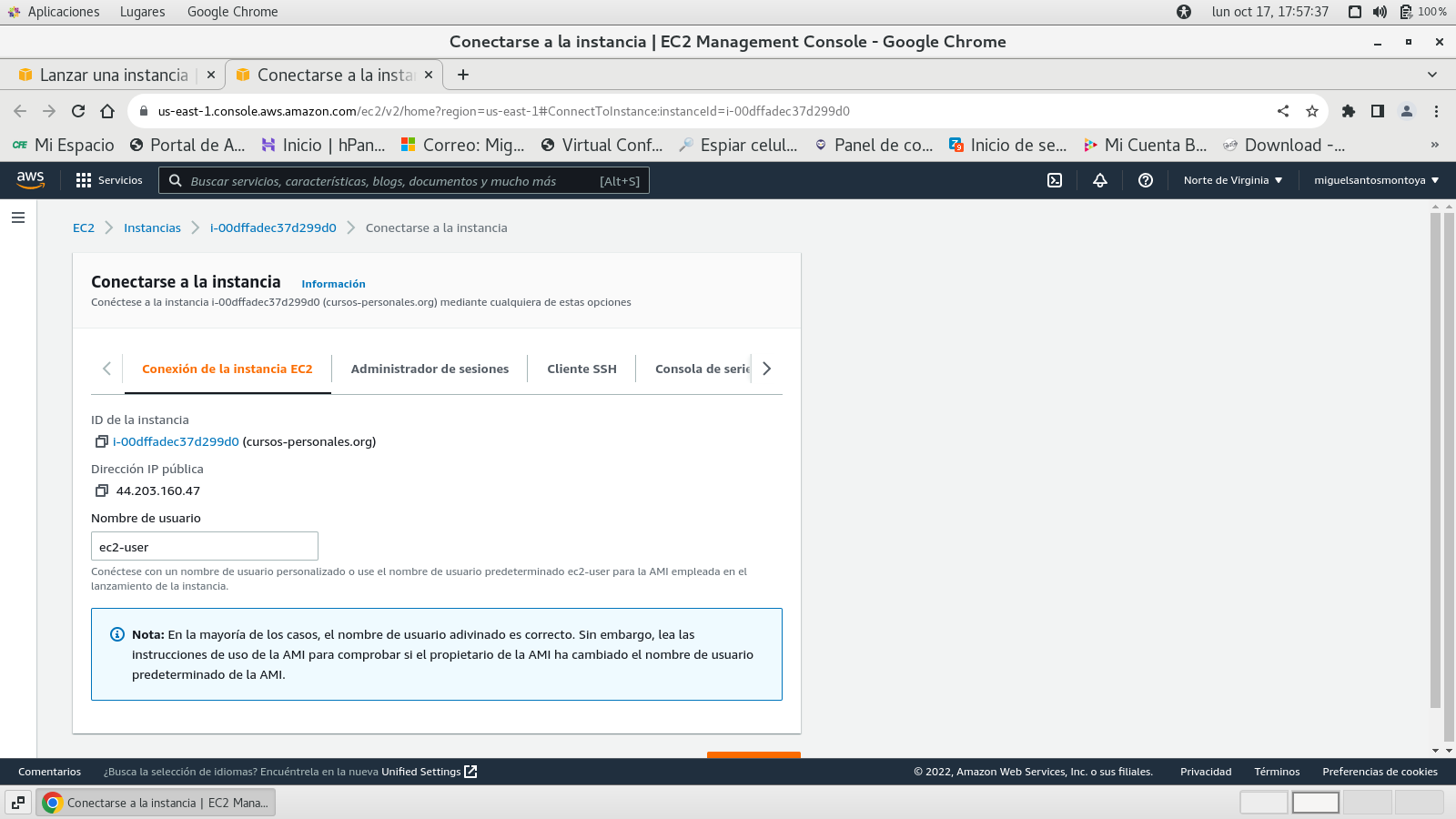Open AWS CloudShell icon in header
Screen dimensions: 1456x819
pyautogui.click(x=1055, y=180)
